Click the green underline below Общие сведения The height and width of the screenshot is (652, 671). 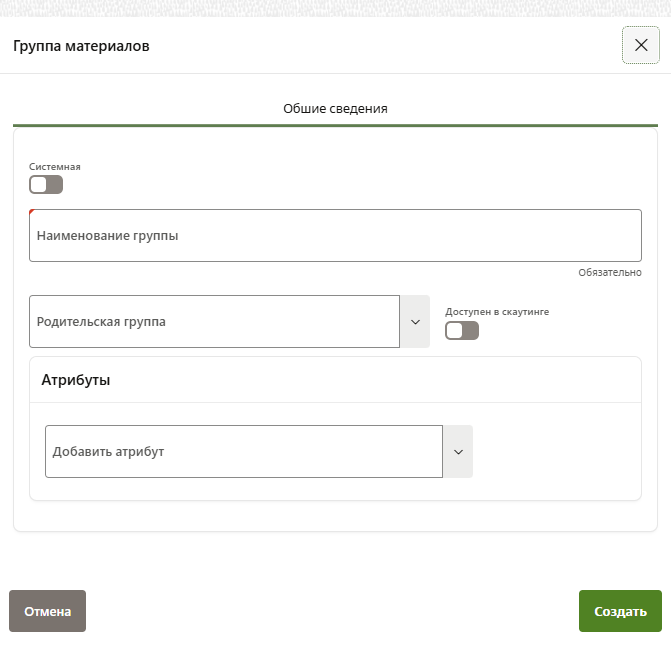[x=335, y=125]
